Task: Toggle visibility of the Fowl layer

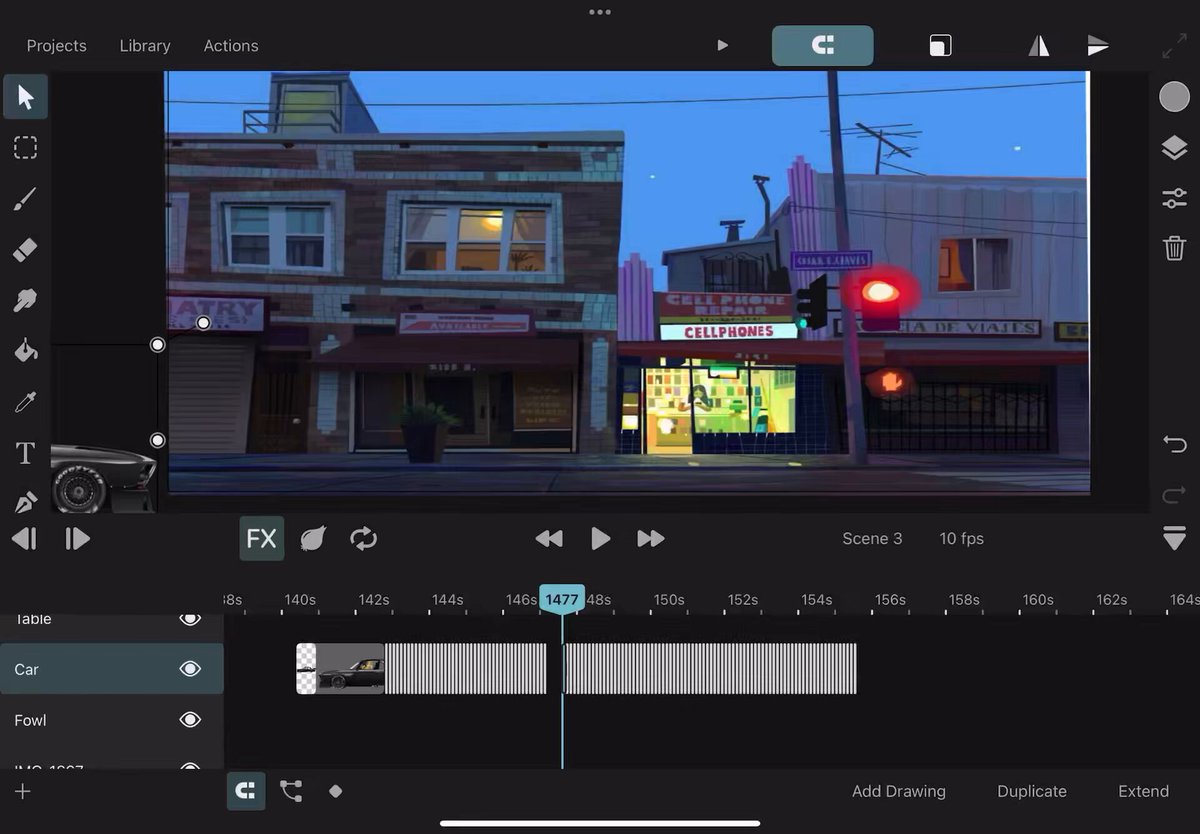Action: [x=190, y=720]
